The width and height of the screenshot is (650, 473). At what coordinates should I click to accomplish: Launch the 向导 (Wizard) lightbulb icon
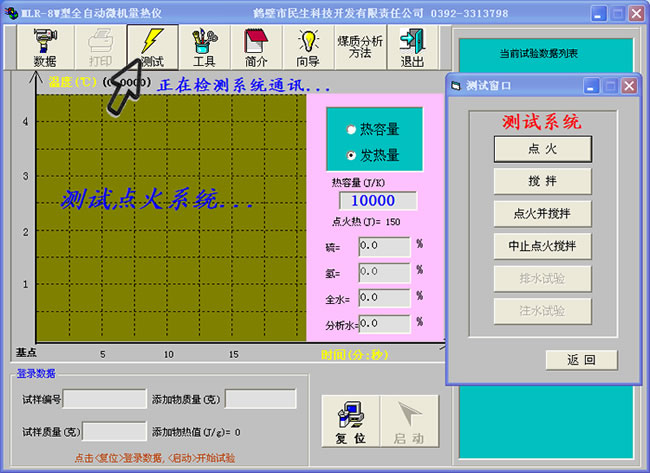point(308,47)
